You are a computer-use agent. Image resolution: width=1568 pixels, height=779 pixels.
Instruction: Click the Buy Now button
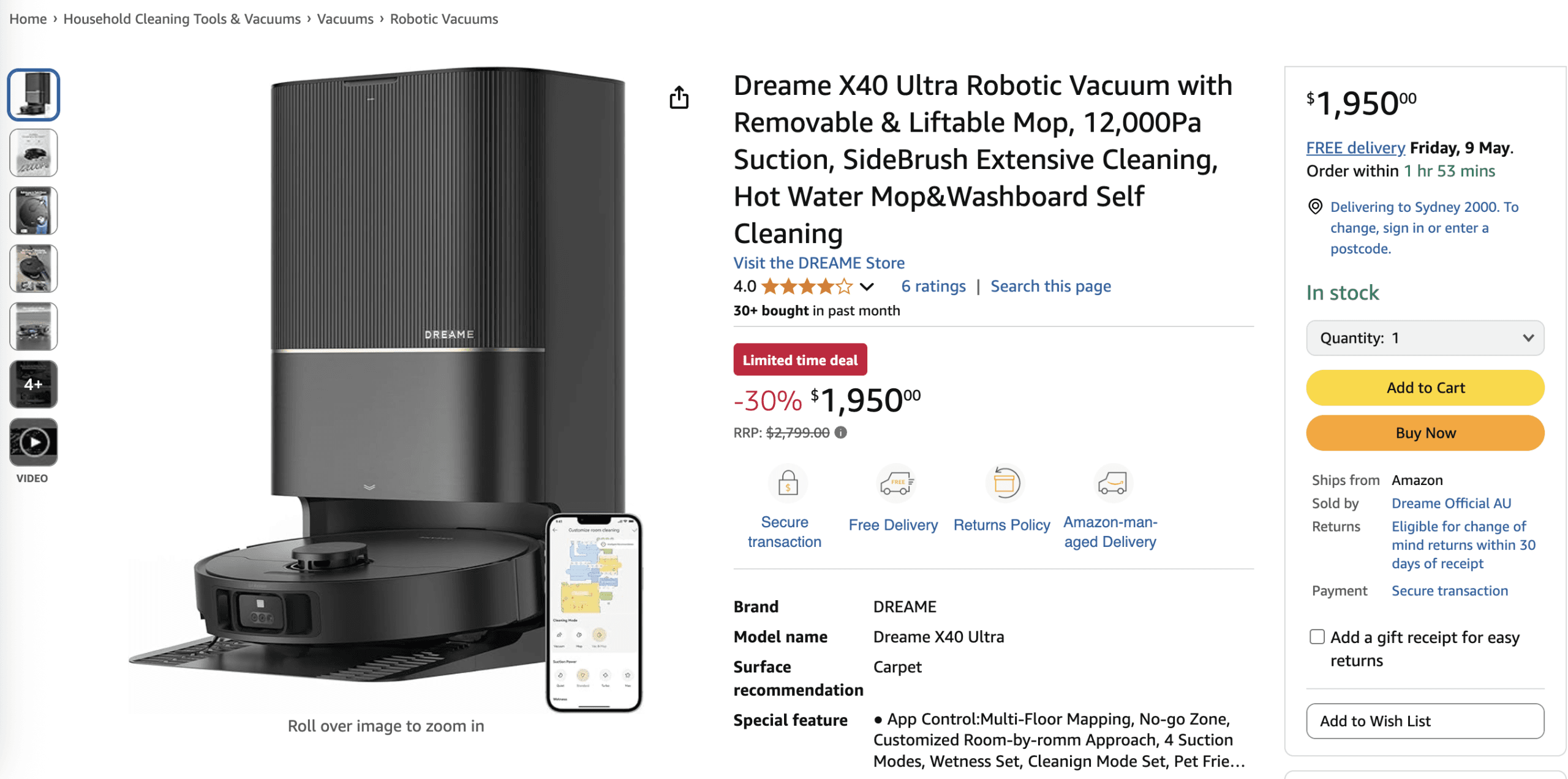[1425, 433]
